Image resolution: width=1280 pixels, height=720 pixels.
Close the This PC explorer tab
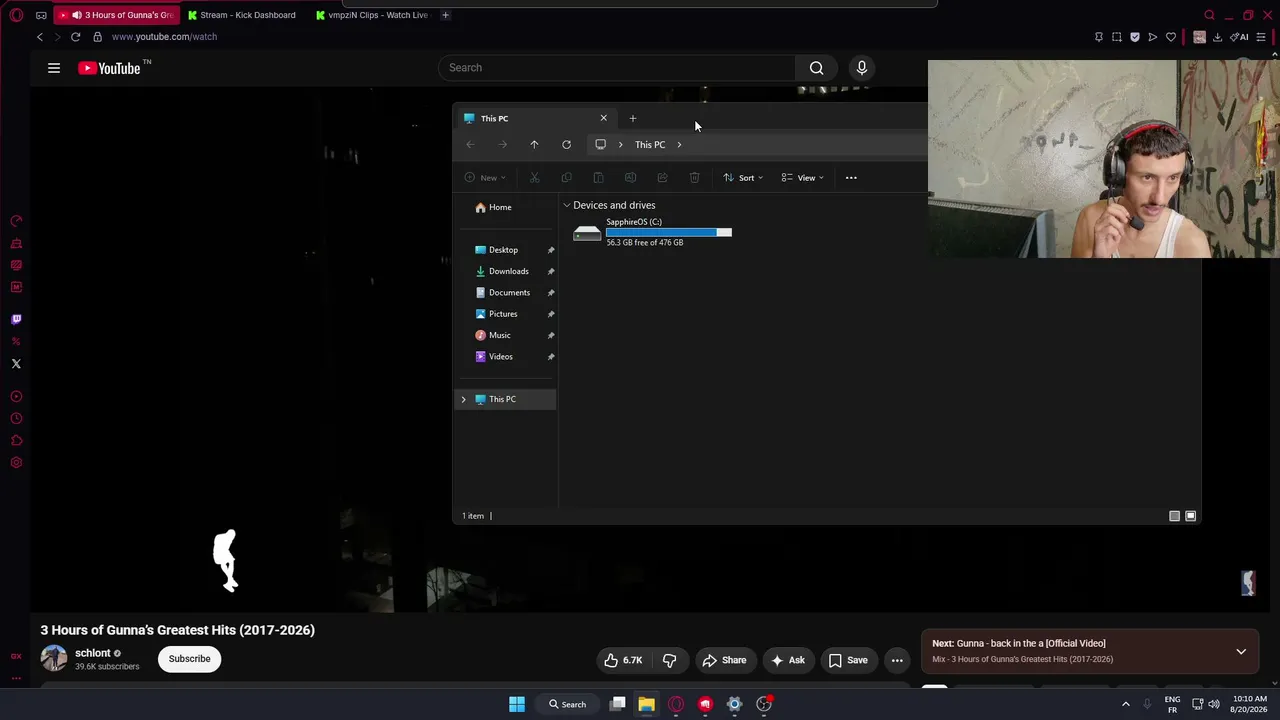pos(603,118)
